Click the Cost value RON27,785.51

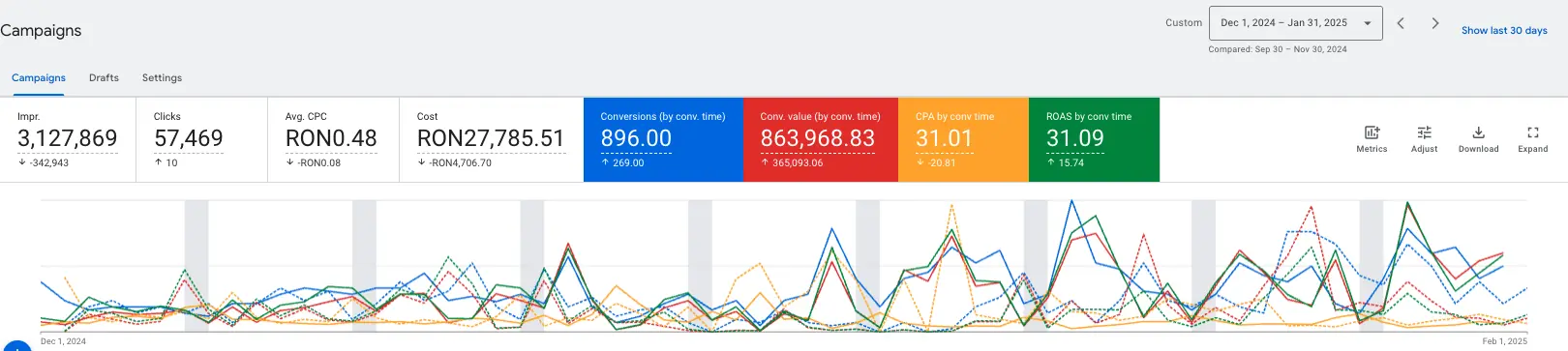(x=491, y=138)
